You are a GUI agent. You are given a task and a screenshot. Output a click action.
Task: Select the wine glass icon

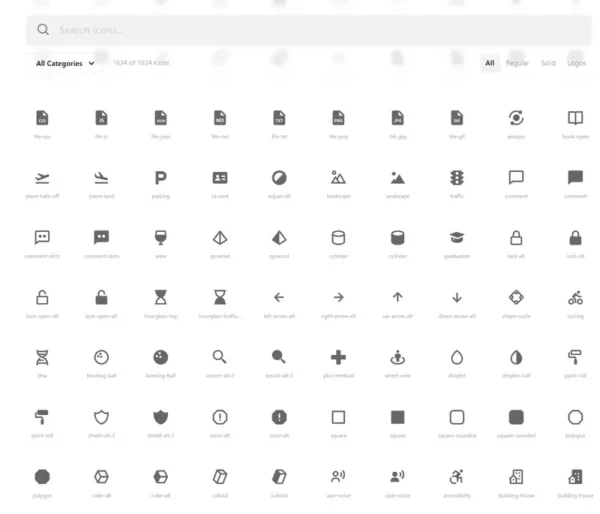click(161, 238)
